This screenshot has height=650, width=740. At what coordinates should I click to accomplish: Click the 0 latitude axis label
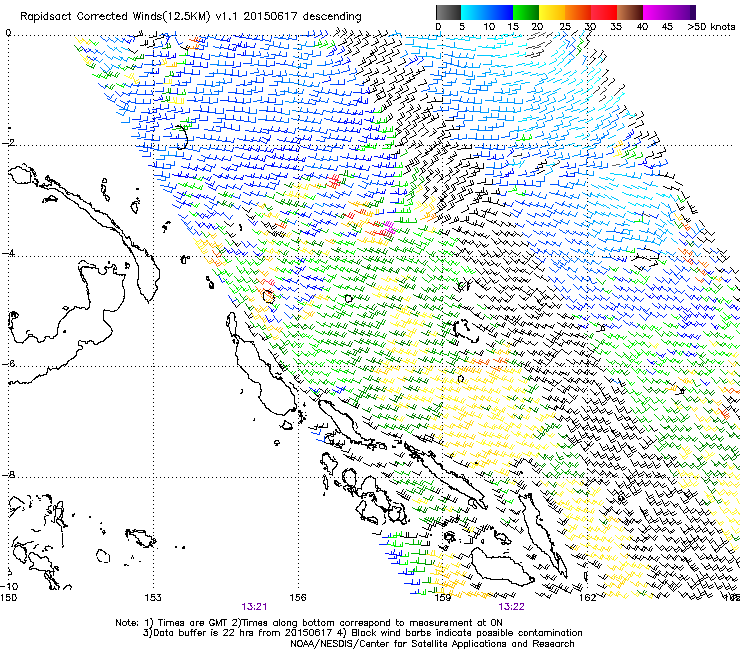8,33
